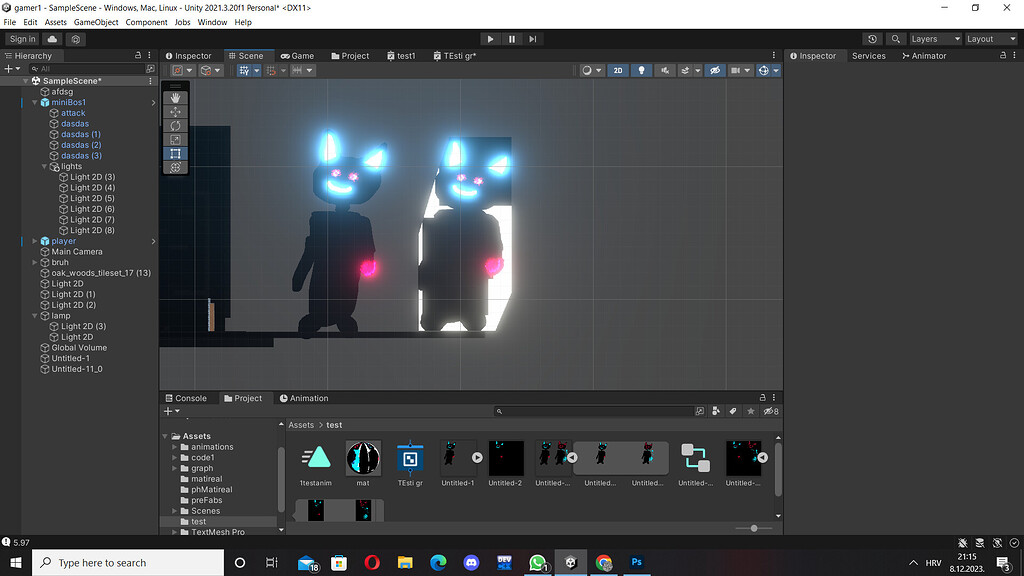Toggle 2D view mode in the Scene view
Screen dimensions: 1024x576
(620, 71)
